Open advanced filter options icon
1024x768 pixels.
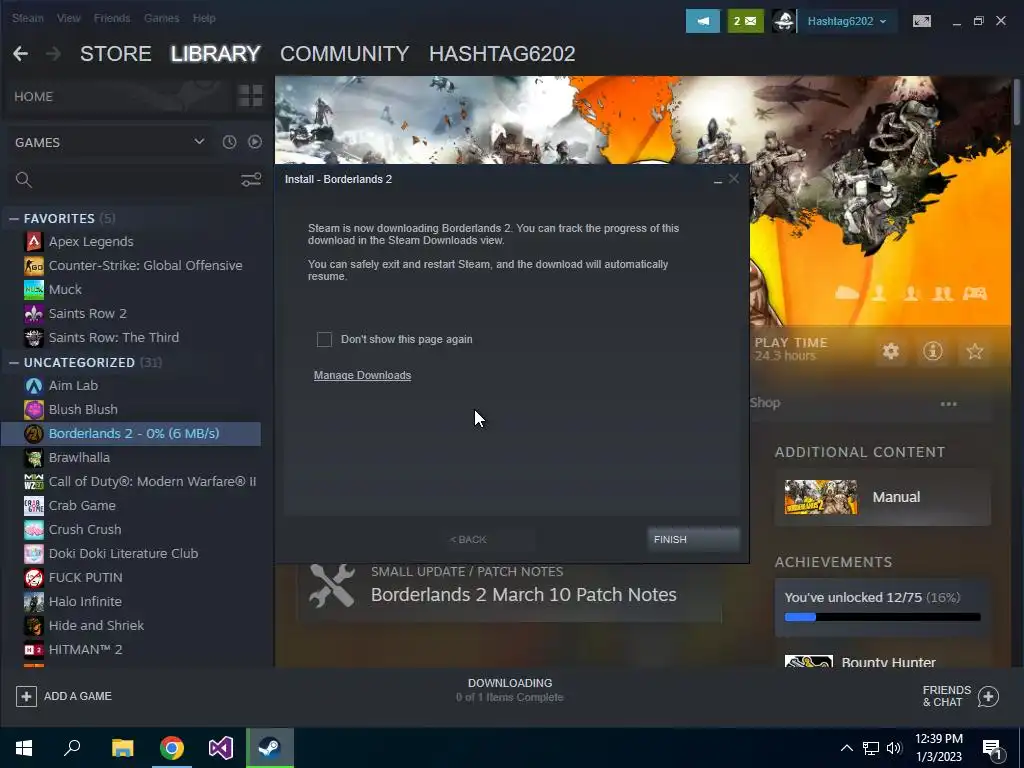[x=251, y=180]
